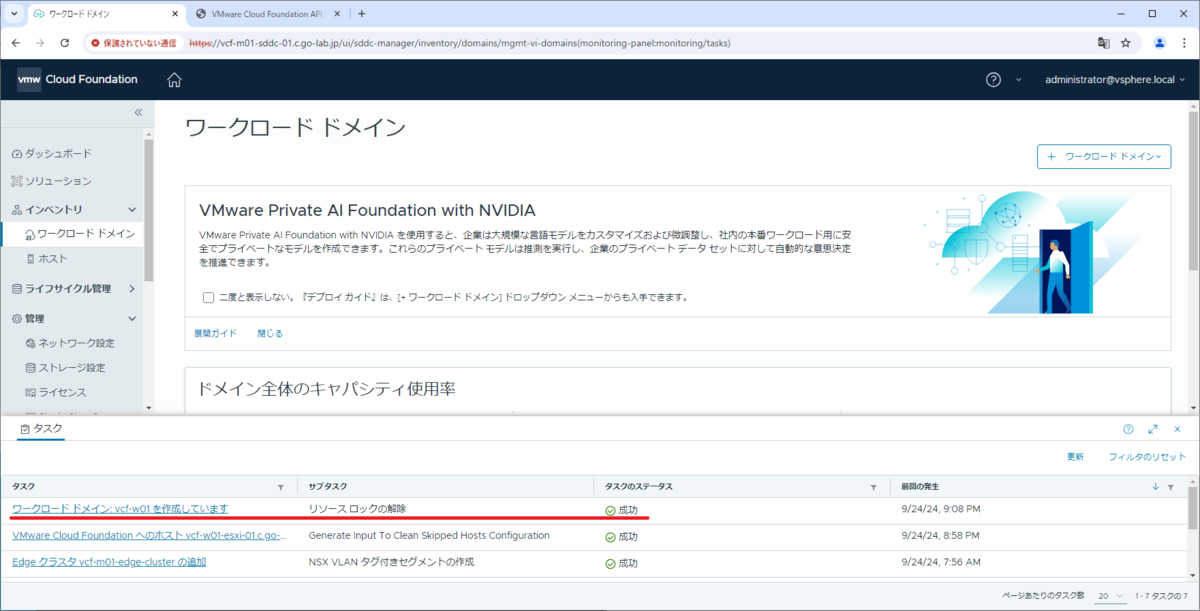Collapse the left navigation sidebar

[x=138, y=113]
